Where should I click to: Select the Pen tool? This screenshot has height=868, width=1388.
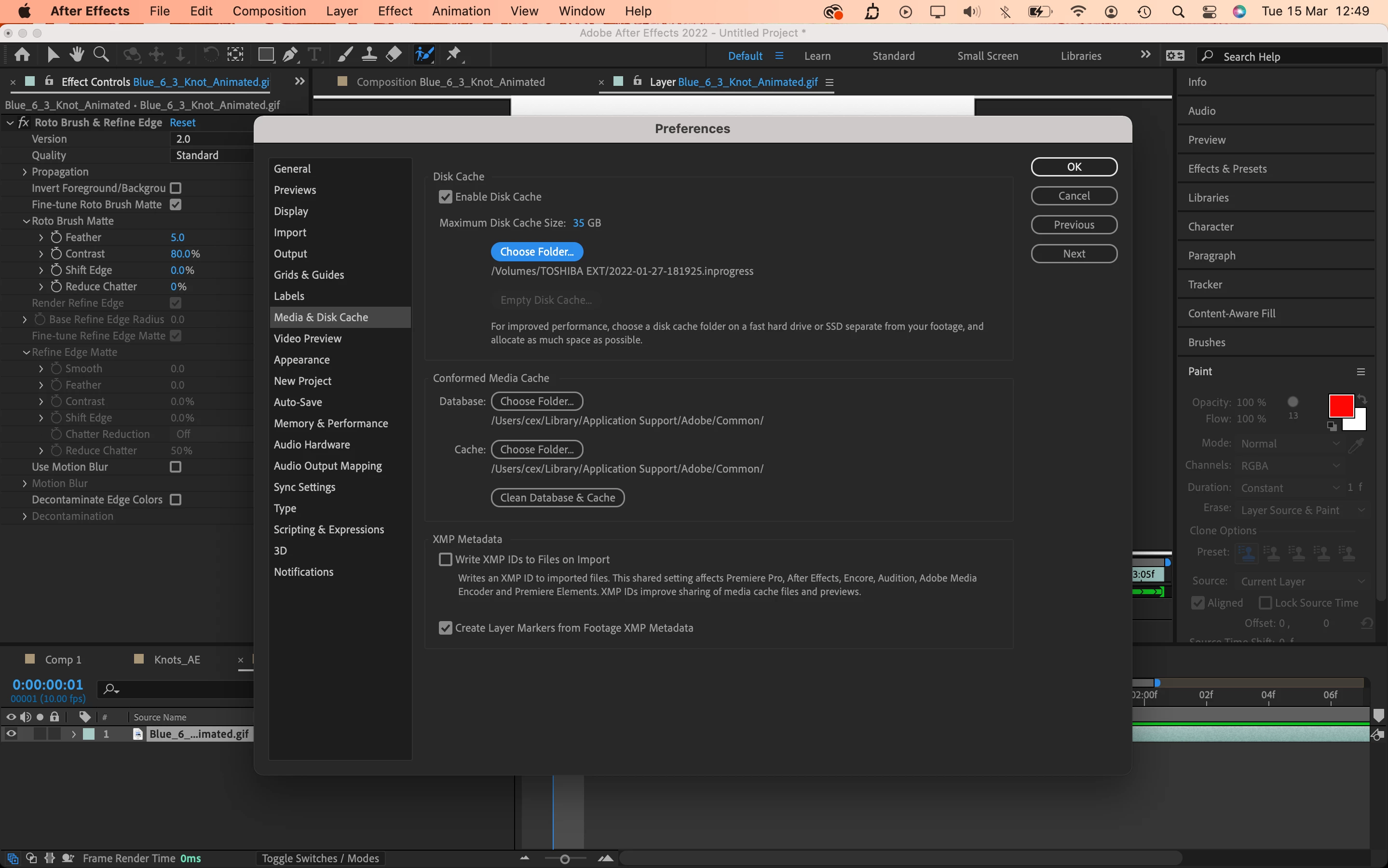coord(290,54)
